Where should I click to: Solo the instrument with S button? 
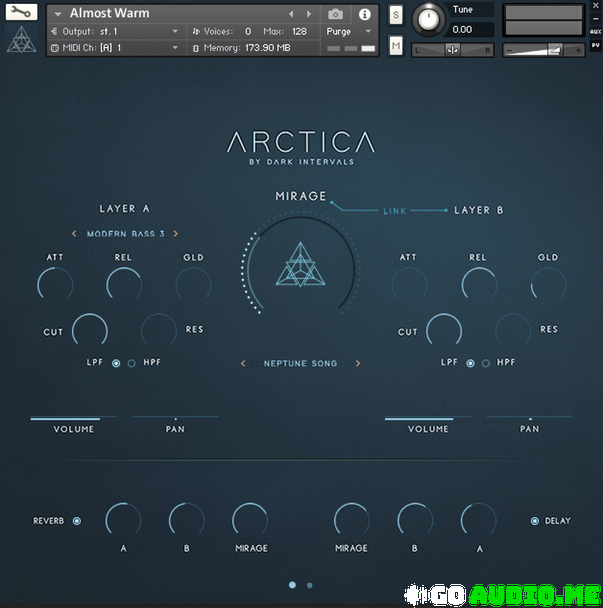396,15
